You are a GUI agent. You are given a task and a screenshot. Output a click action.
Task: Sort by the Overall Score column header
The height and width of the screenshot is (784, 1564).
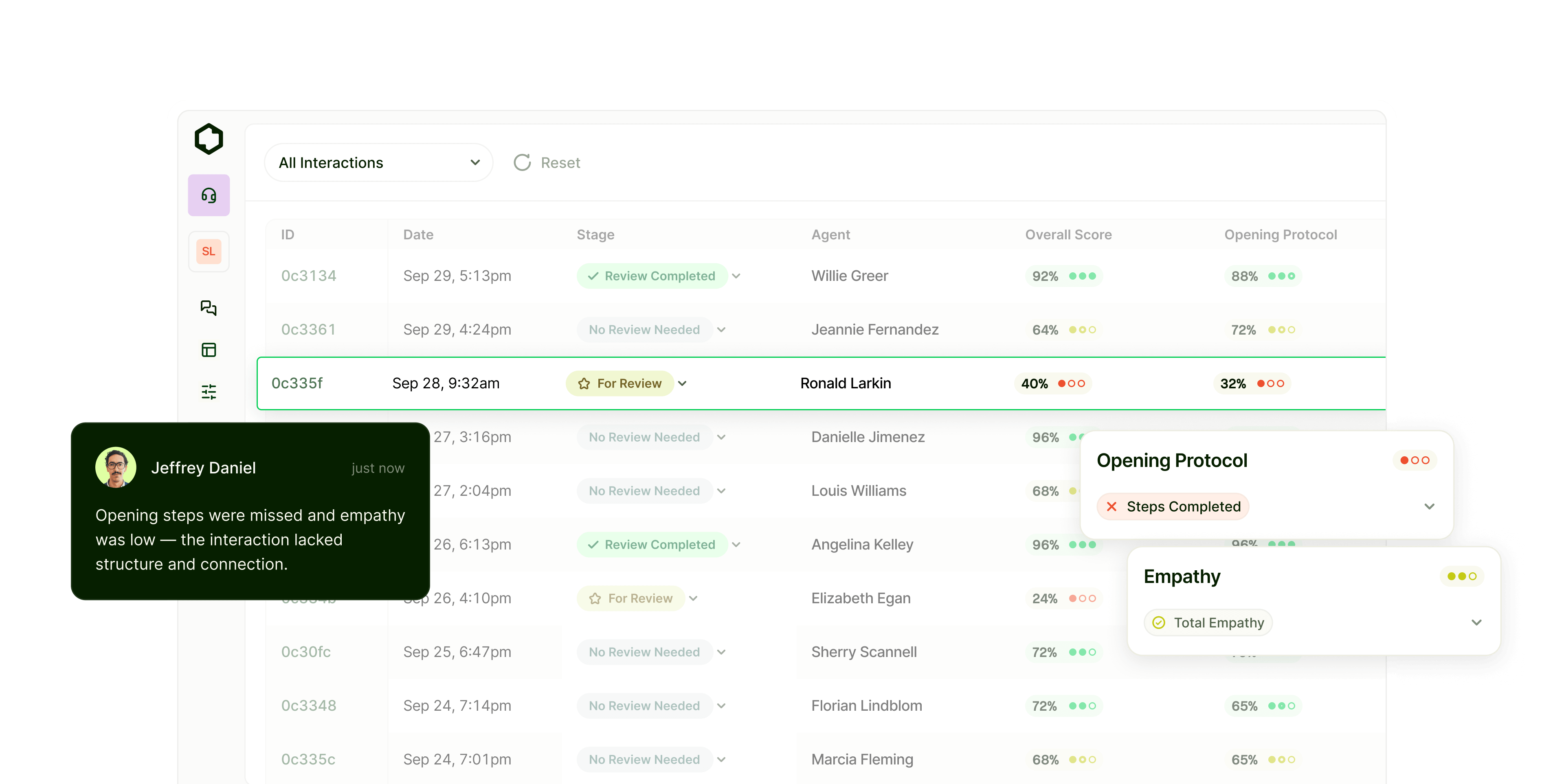[1068, 235]
